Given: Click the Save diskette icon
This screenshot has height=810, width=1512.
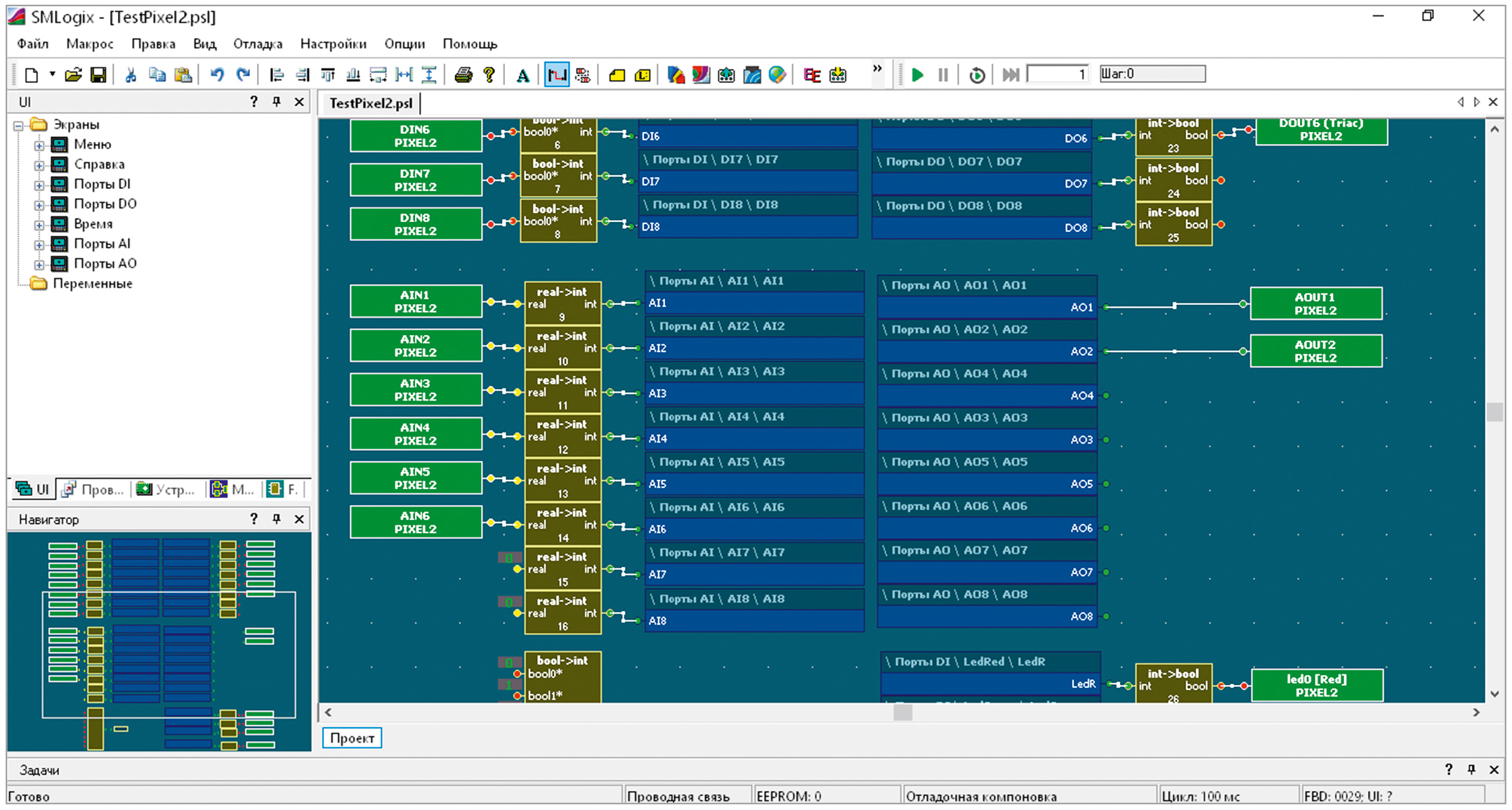Looking at the screenshot, I should pos(98,75).
